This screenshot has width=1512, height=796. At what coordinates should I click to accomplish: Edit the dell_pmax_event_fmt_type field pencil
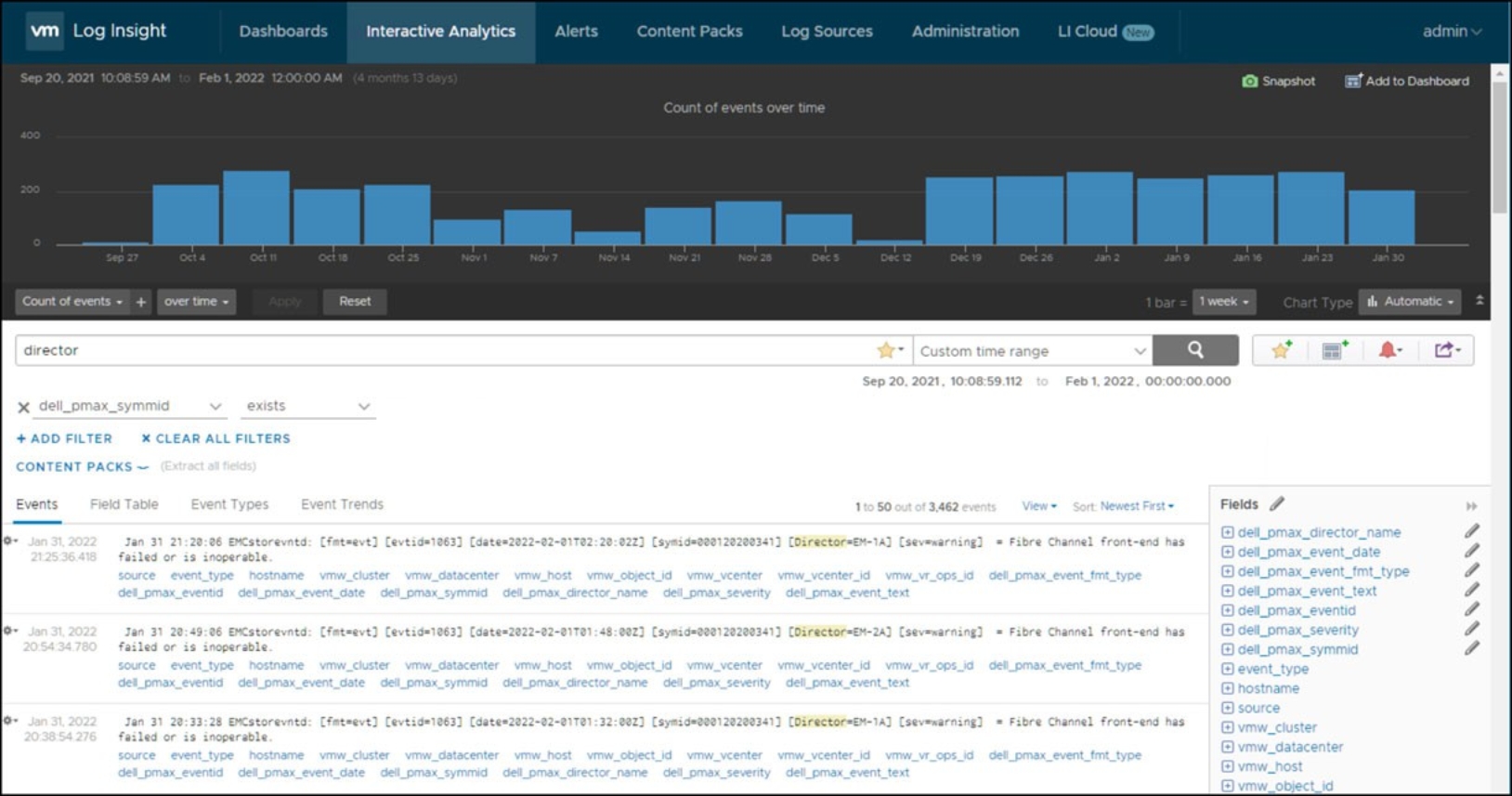coord(1472,570)
